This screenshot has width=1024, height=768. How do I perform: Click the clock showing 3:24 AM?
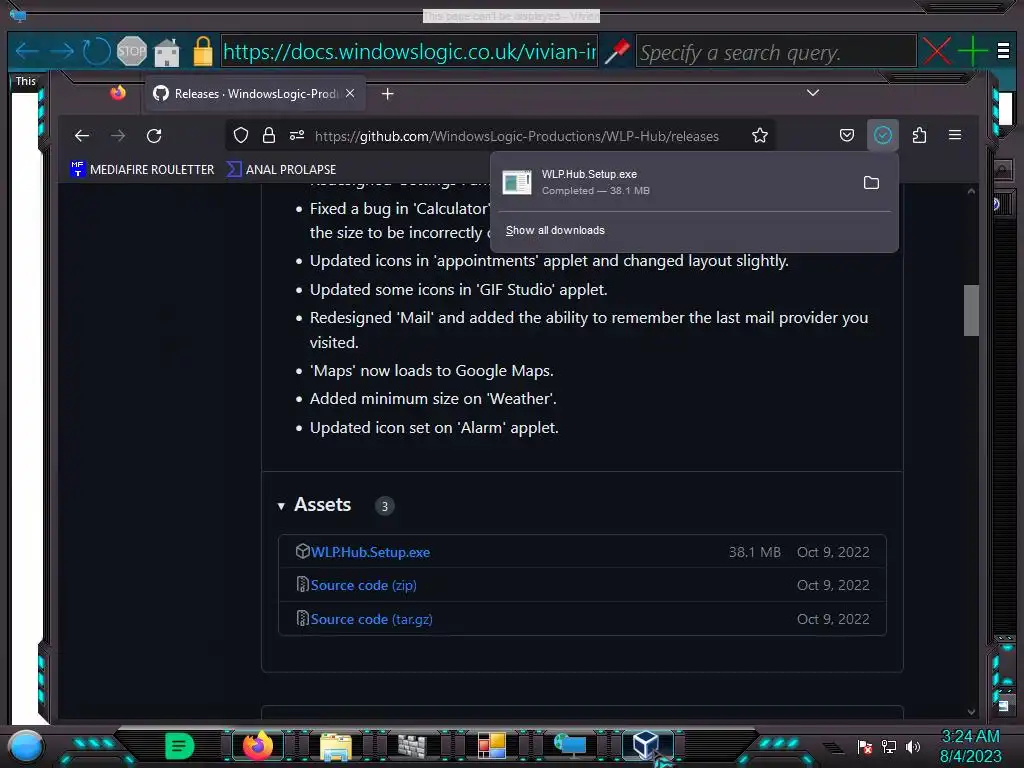tap(970, 737)
